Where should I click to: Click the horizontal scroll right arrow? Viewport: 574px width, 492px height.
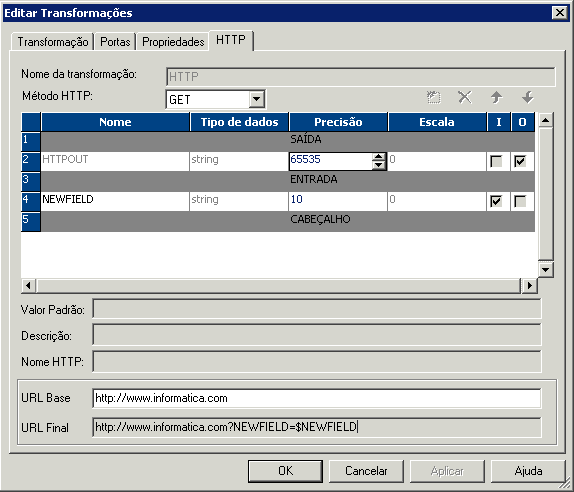(529, 285)
